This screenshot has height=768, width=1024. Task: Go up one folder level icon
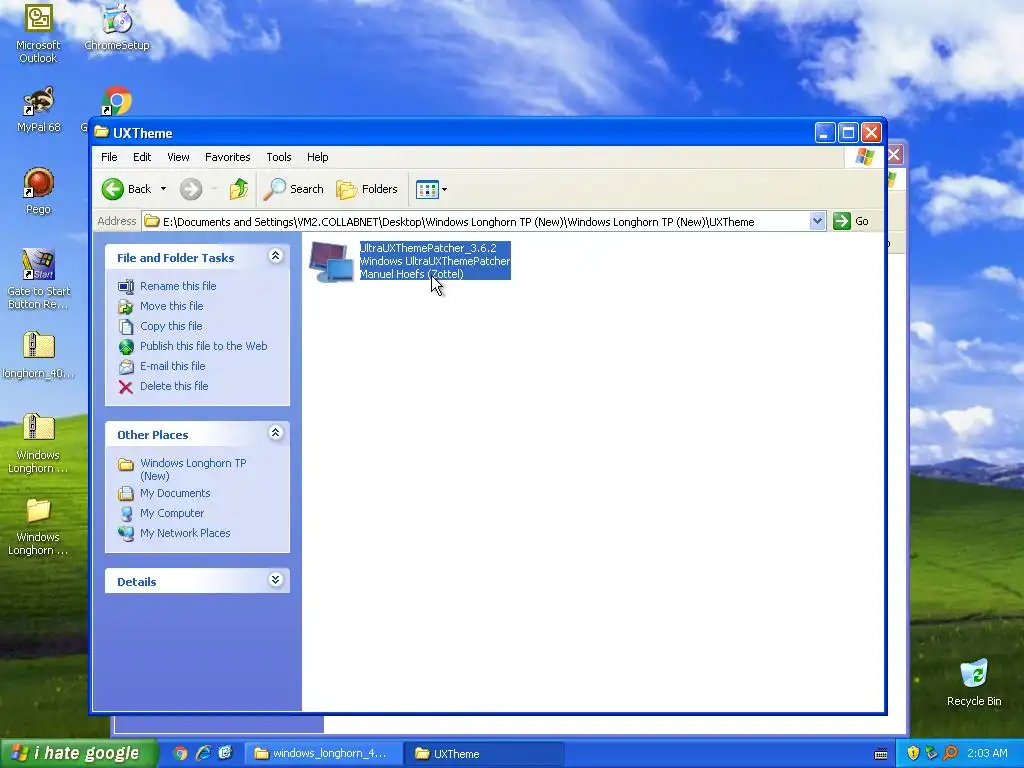coord(238,189)
